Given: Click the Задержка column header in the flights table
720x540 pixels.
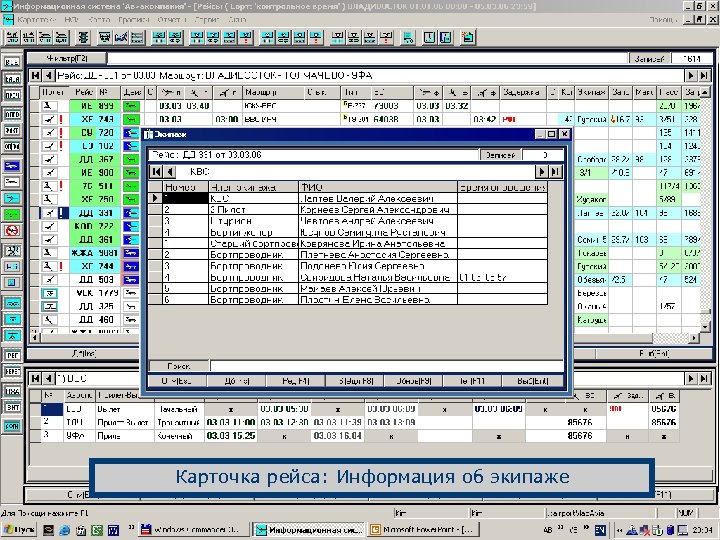Looking at the screenshot, I should (523, 92).
